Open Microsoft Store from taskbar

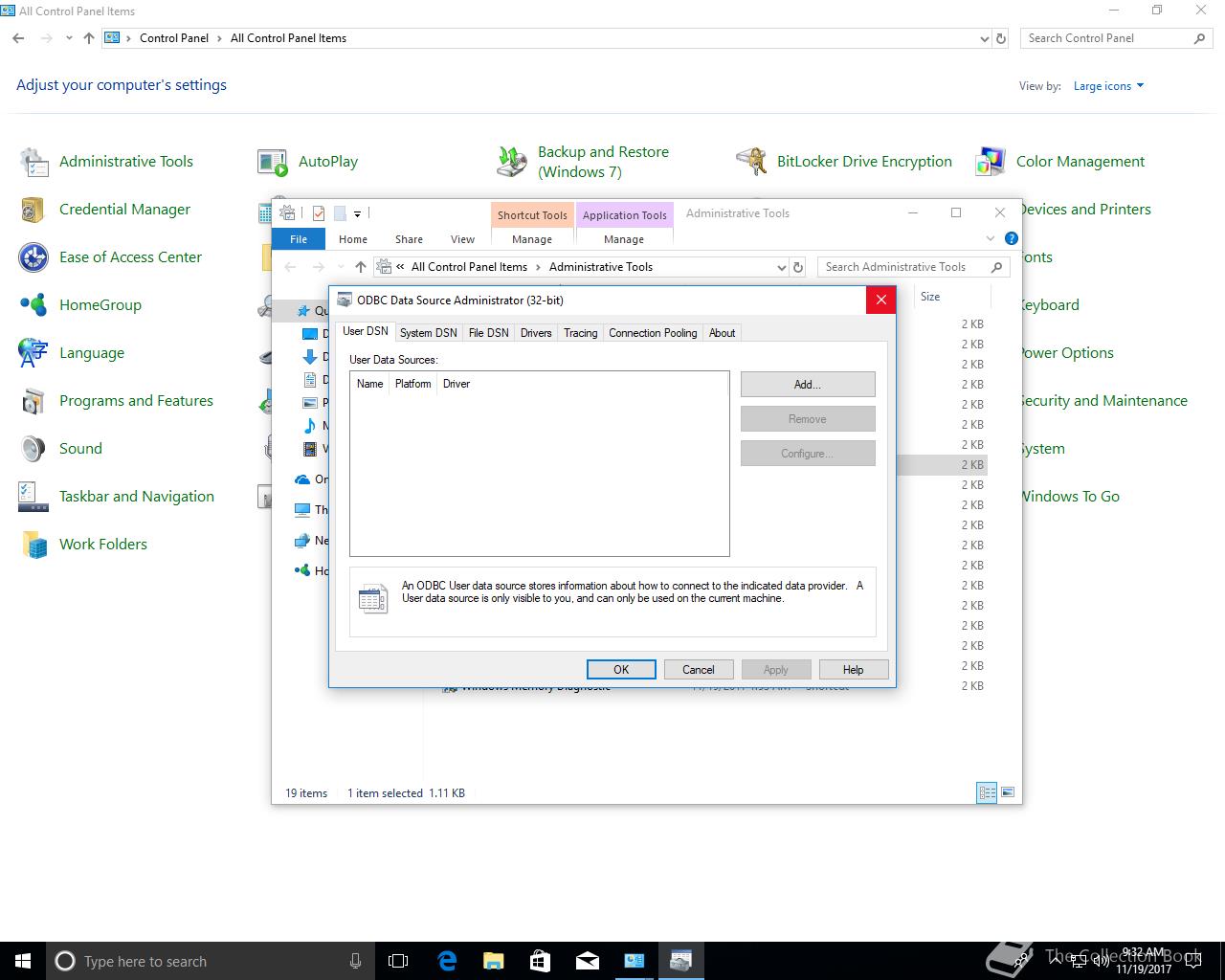540,961
